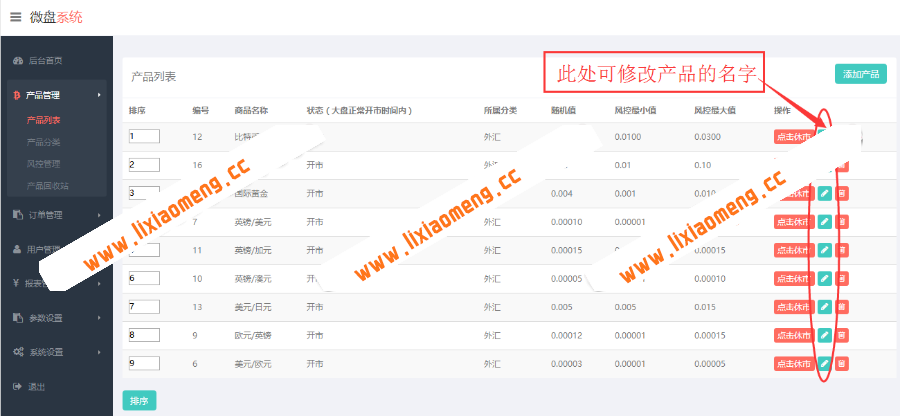Click the 0.015 risk max value
Screen dimensions: 900x416
[705, 308]
